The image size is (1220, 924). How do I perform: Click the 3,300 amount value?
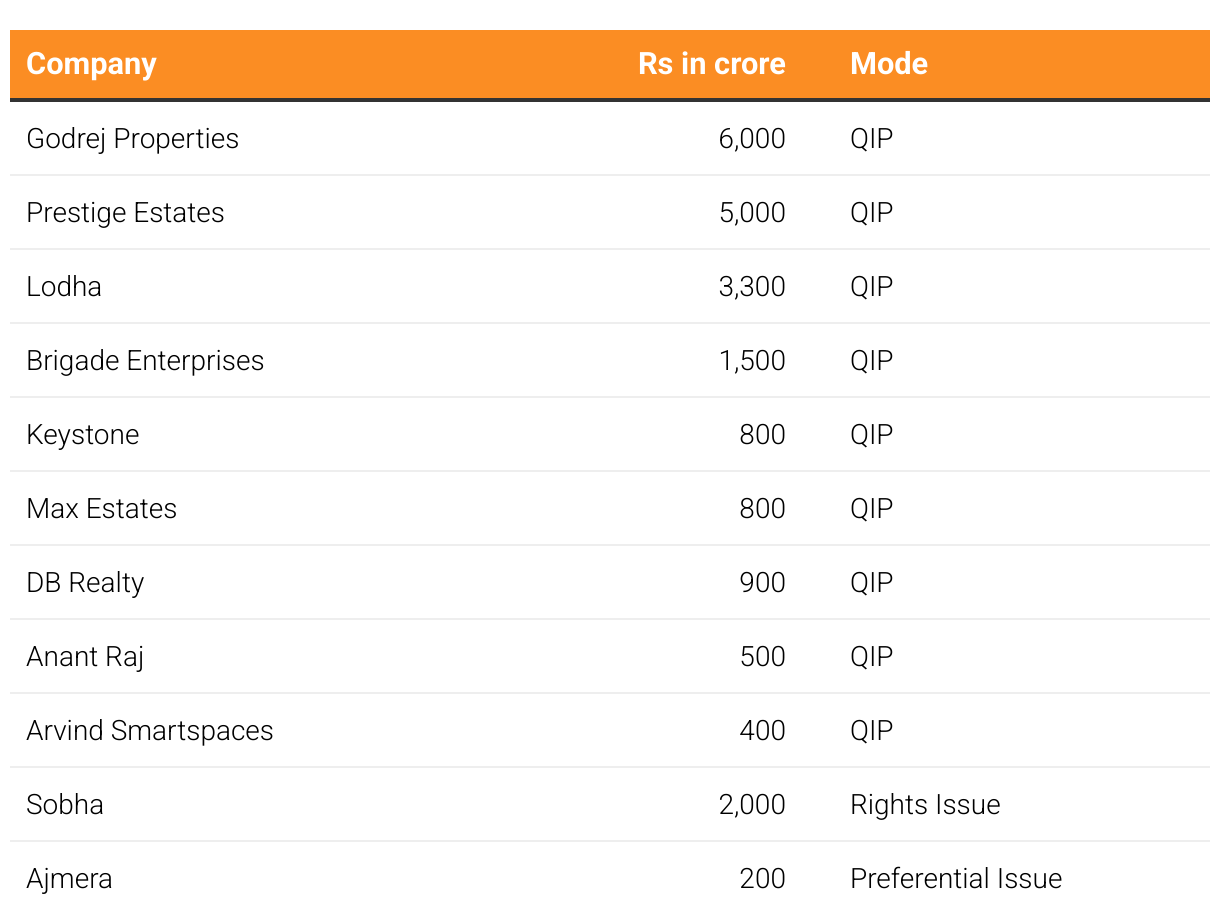coord(751,287)
